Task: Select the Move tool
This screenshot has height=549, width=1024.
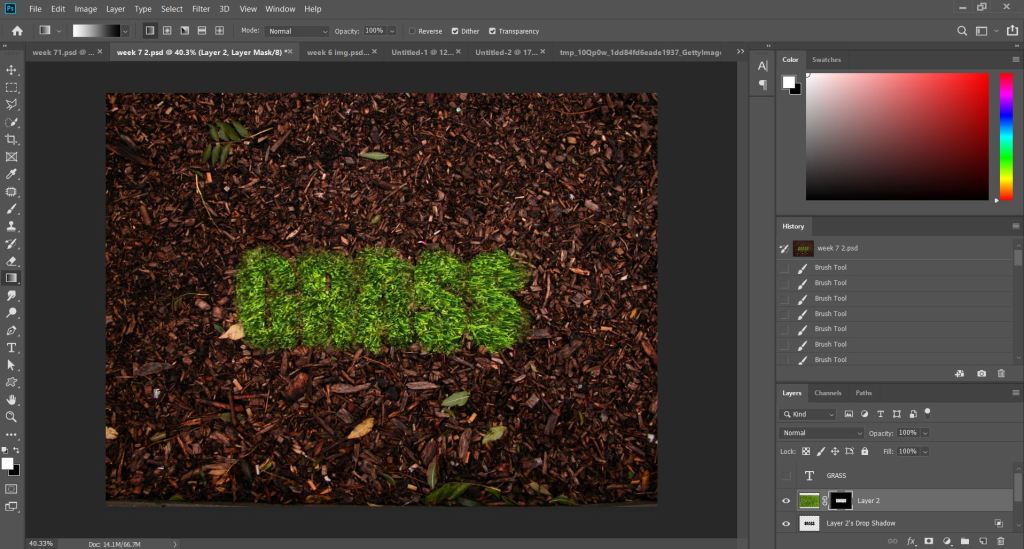Action: (x=12, y=70)
